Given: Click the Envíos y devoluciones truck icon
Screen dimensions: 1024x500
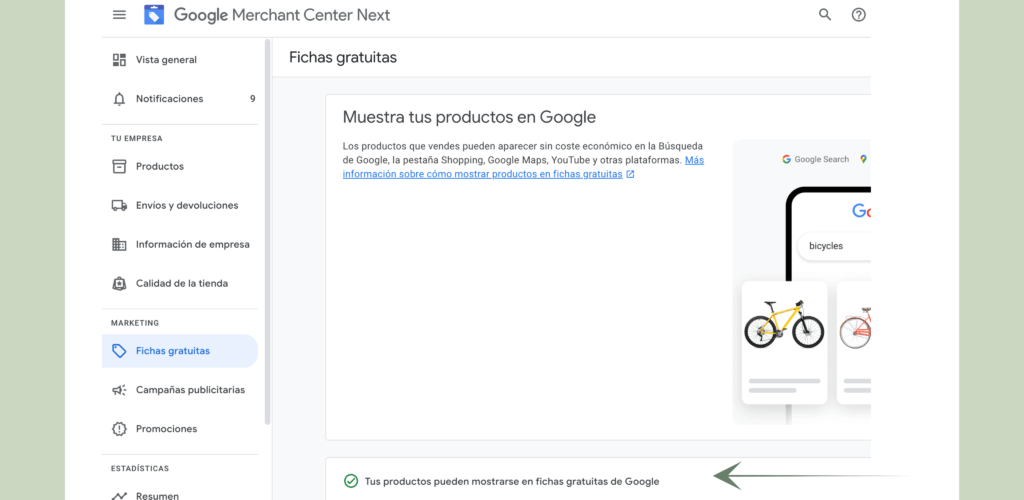Looking at the screenshot, I should 119,206.
